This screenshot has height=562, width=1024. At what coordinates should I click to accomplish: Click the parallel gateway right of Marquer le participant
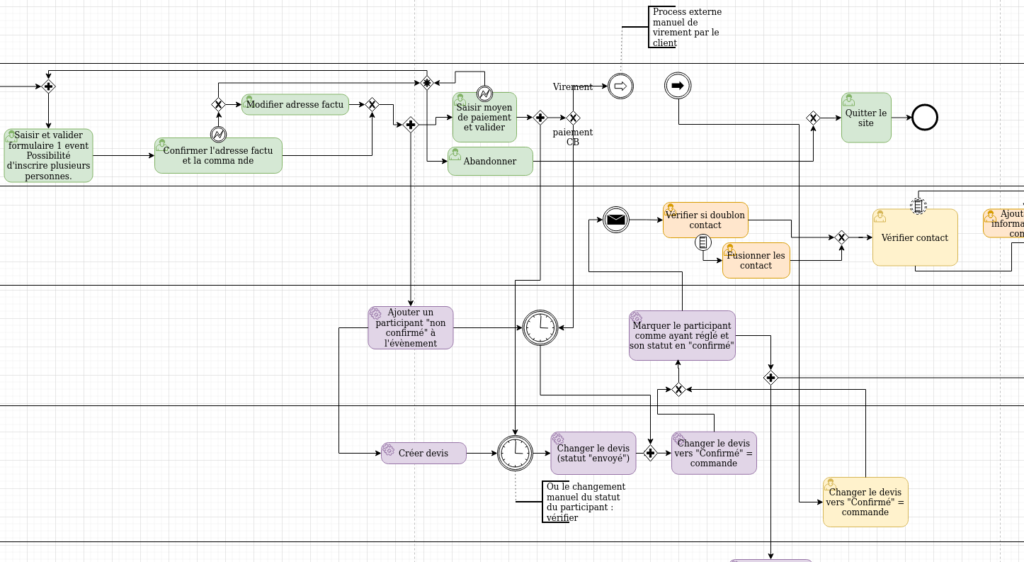click(771, 378)
